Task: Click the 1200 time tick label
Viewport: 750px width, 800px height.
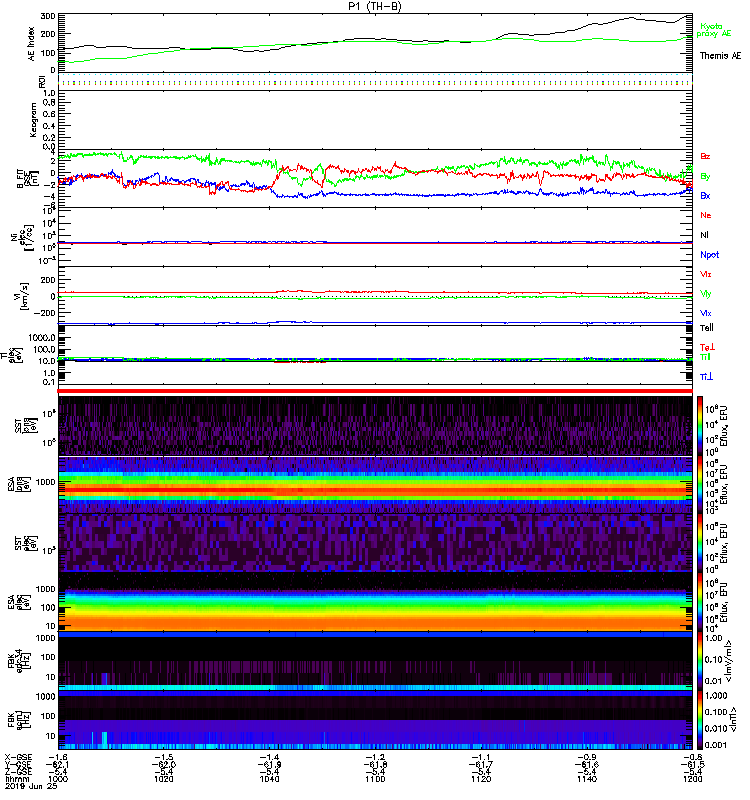Action: (692, 779)
